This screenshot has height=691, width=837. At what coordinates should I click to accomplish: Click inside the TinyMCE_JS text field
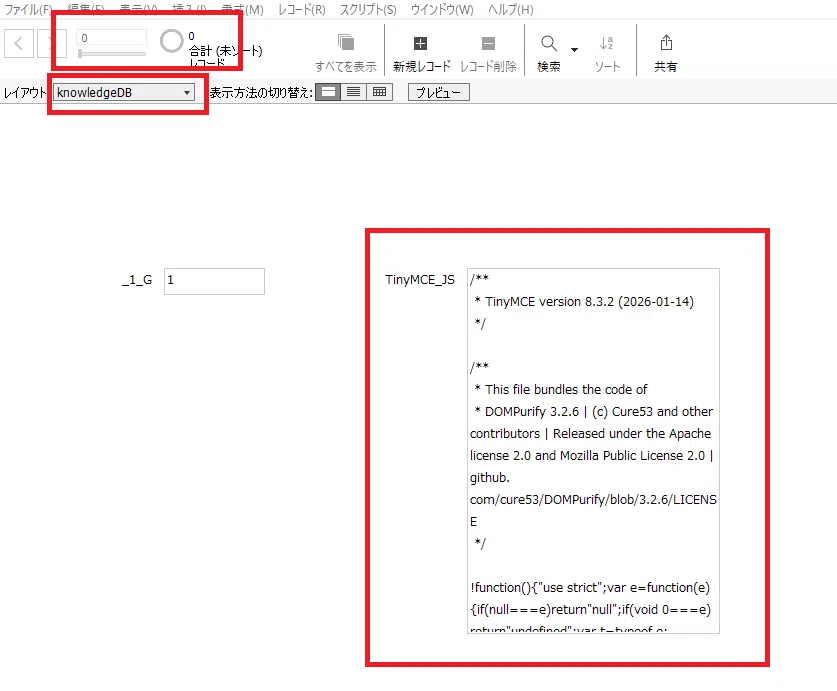tap(593, 451)
